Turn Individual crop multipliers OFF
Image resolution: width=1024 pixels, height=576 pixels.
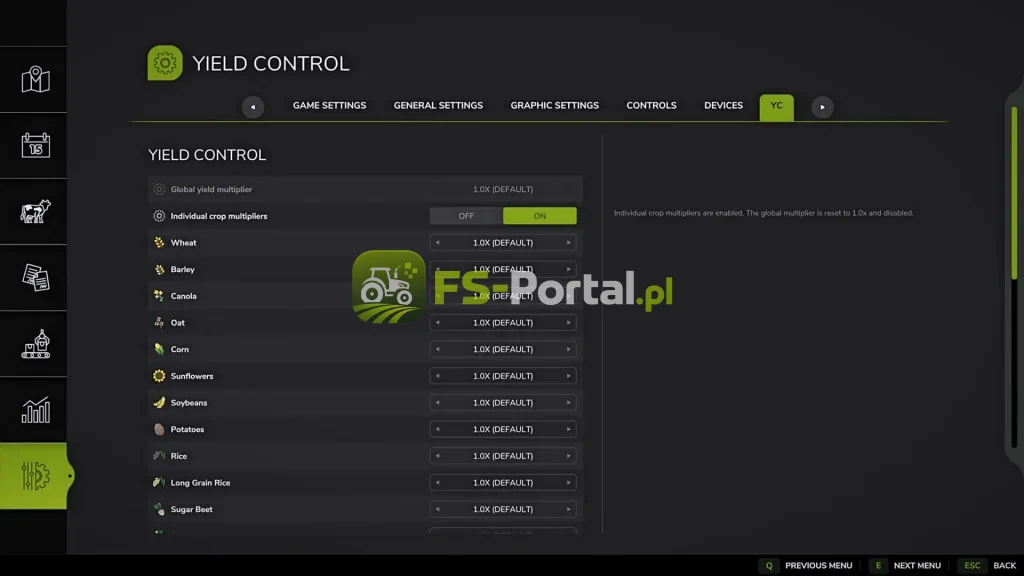pos(466,216)
